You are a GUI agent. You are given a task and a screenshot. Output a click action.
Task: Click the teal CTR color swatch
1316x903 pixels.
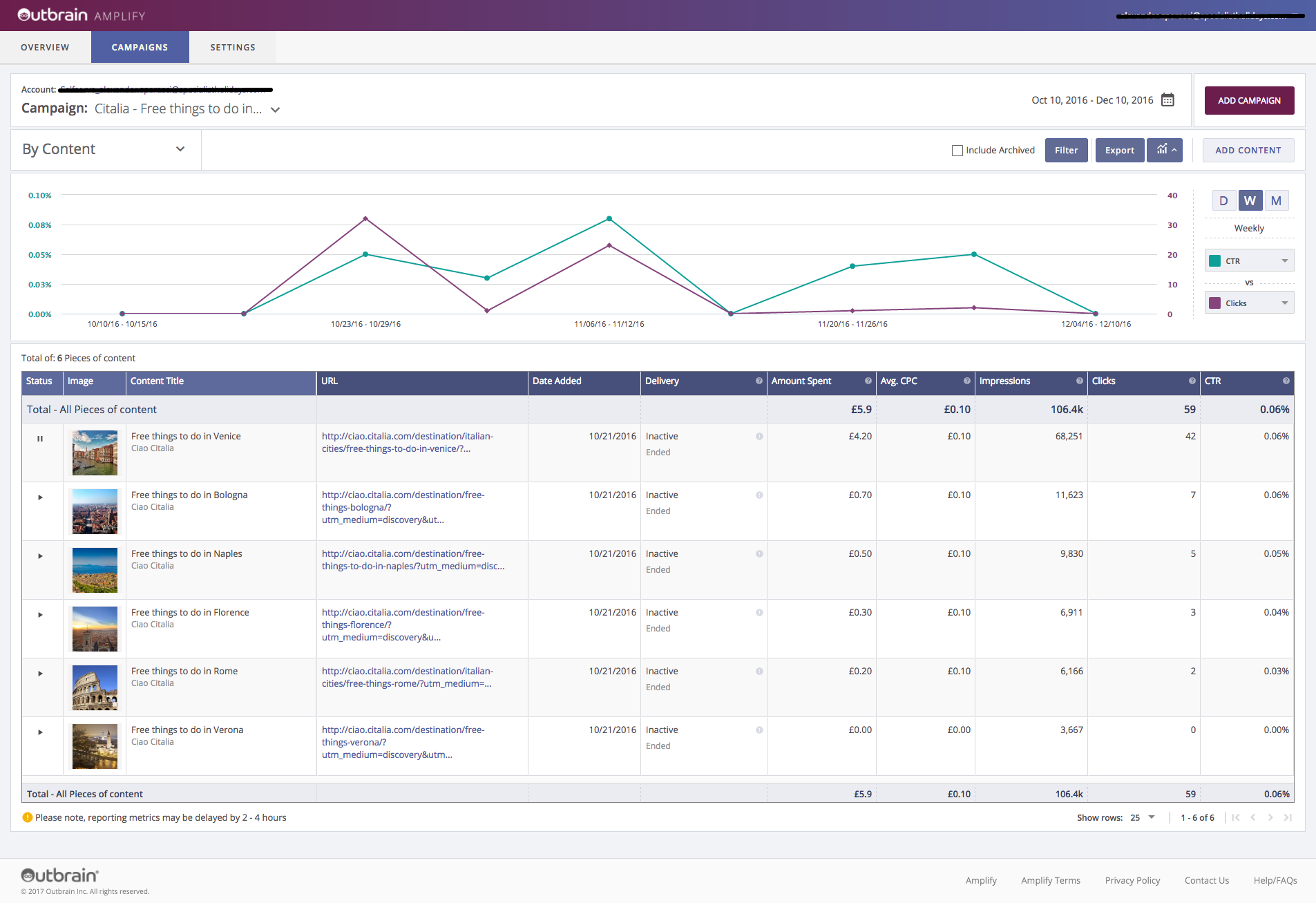pyautogui.click(x=1215, y=261)
